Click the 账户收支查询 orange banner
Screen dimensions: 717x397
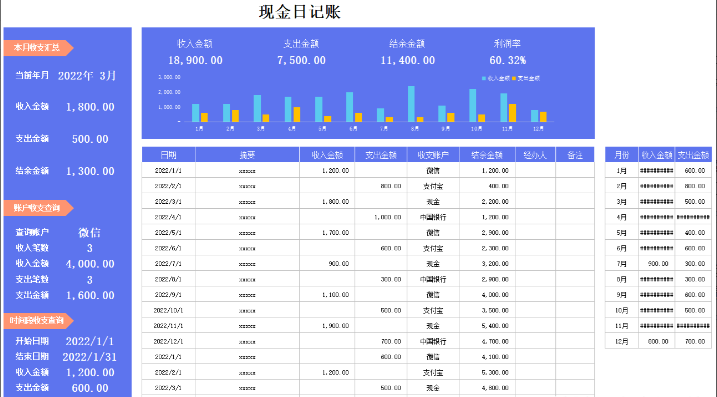(x=38, y=208)
